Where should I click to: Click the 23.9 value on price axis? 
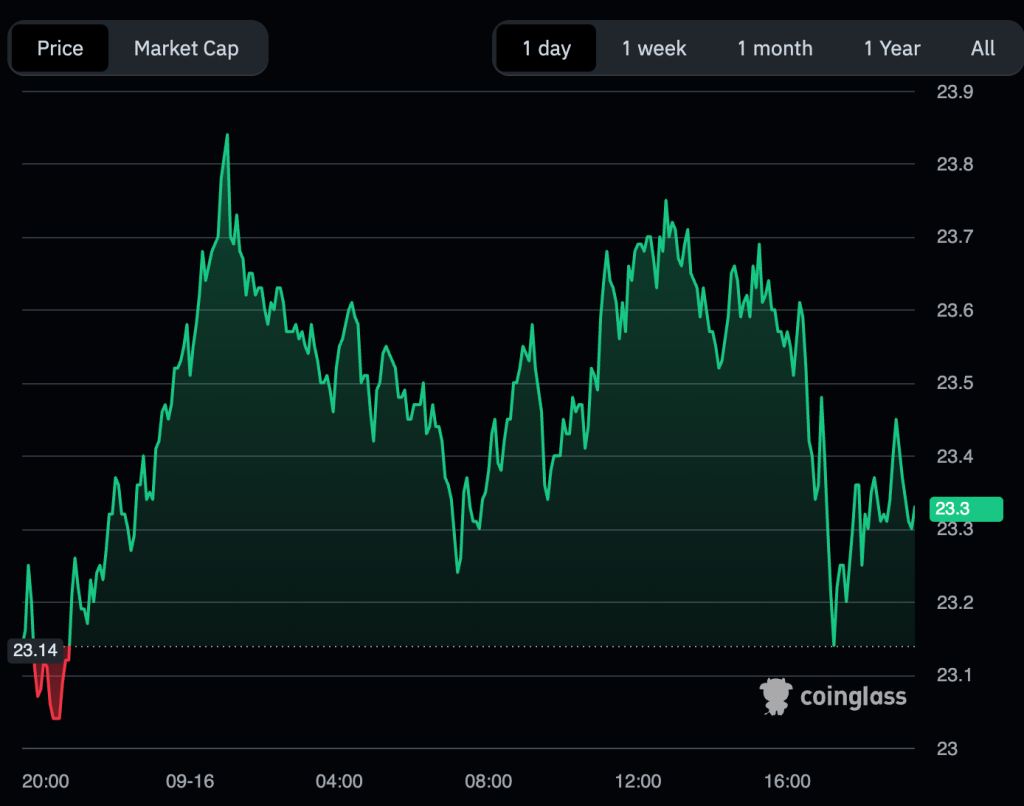click(x=954, y=92)
